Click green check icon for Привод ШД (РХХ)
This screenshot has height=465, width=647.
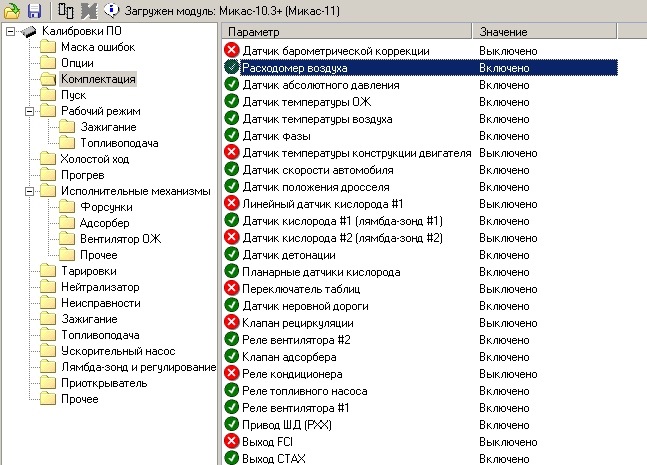coord(231,424)
